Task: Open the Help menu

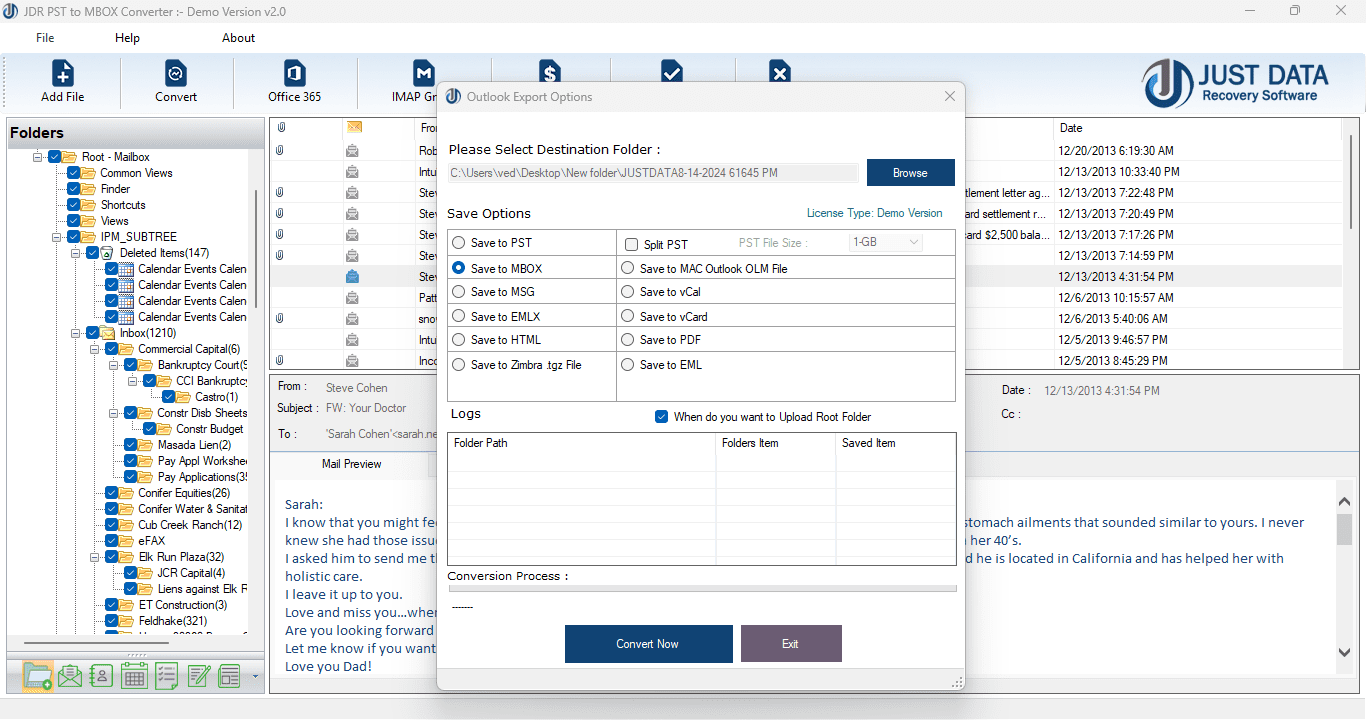Action: coord(127,38)
